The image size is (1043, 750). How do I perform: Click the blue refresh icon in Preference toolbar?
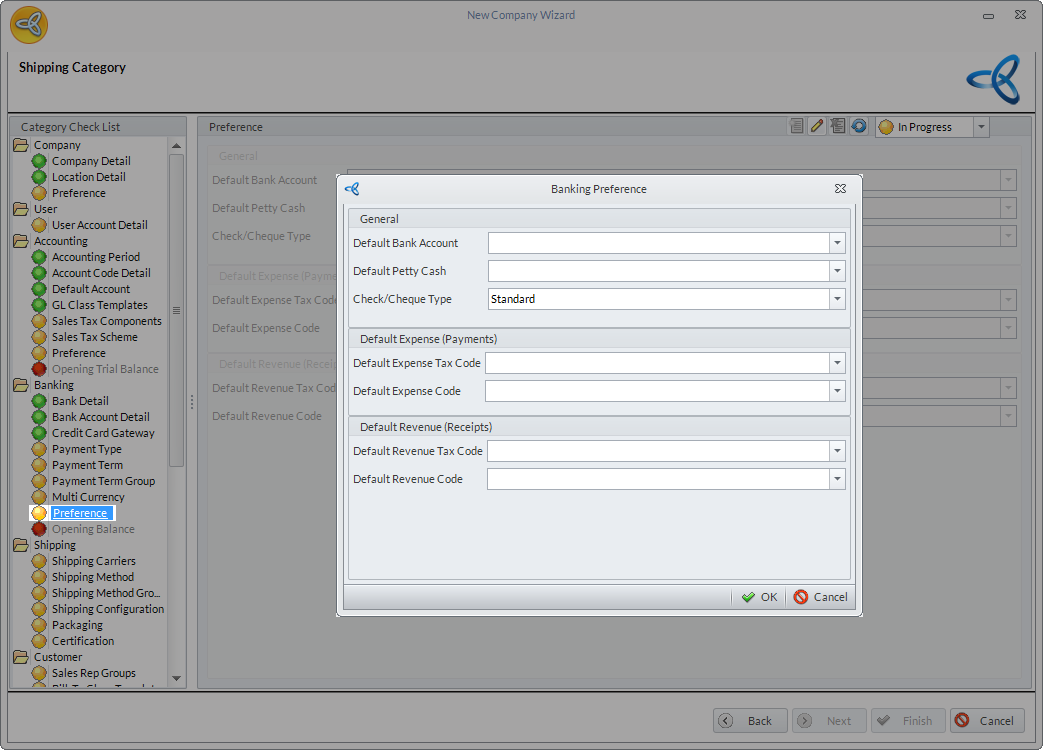click(858, 126)
